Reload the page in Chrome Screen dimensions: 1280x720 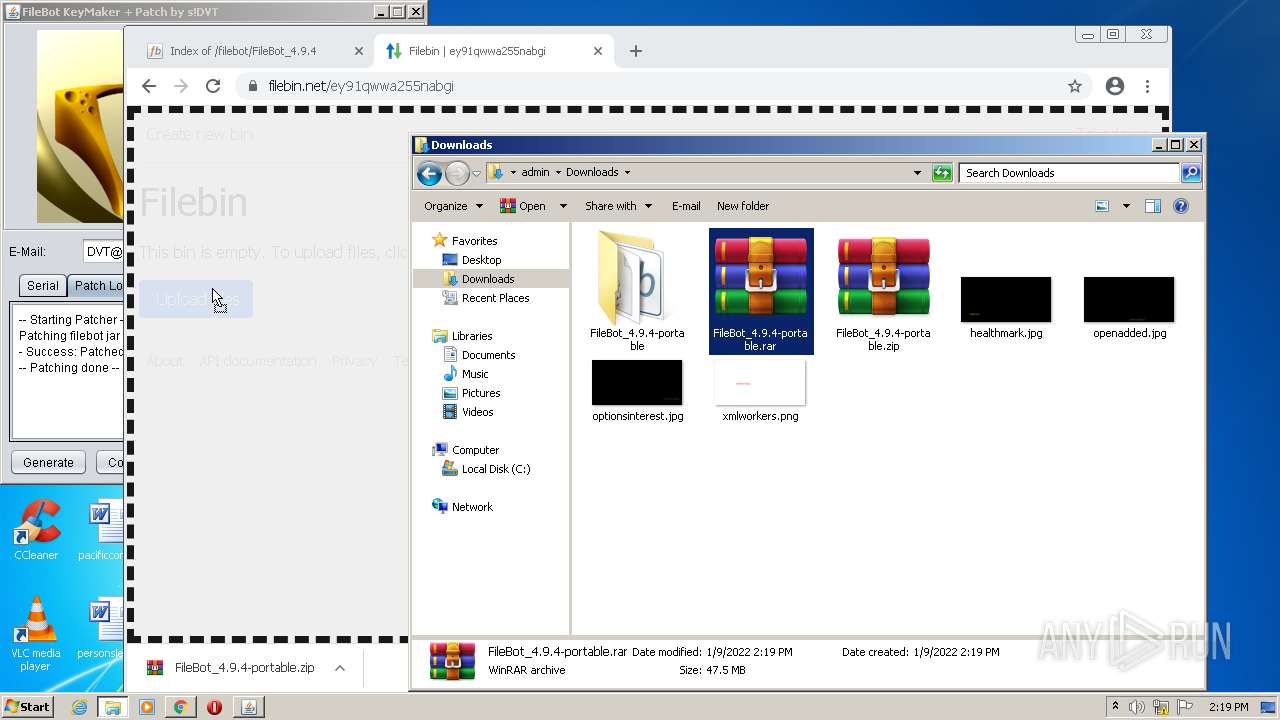[213, 86]
